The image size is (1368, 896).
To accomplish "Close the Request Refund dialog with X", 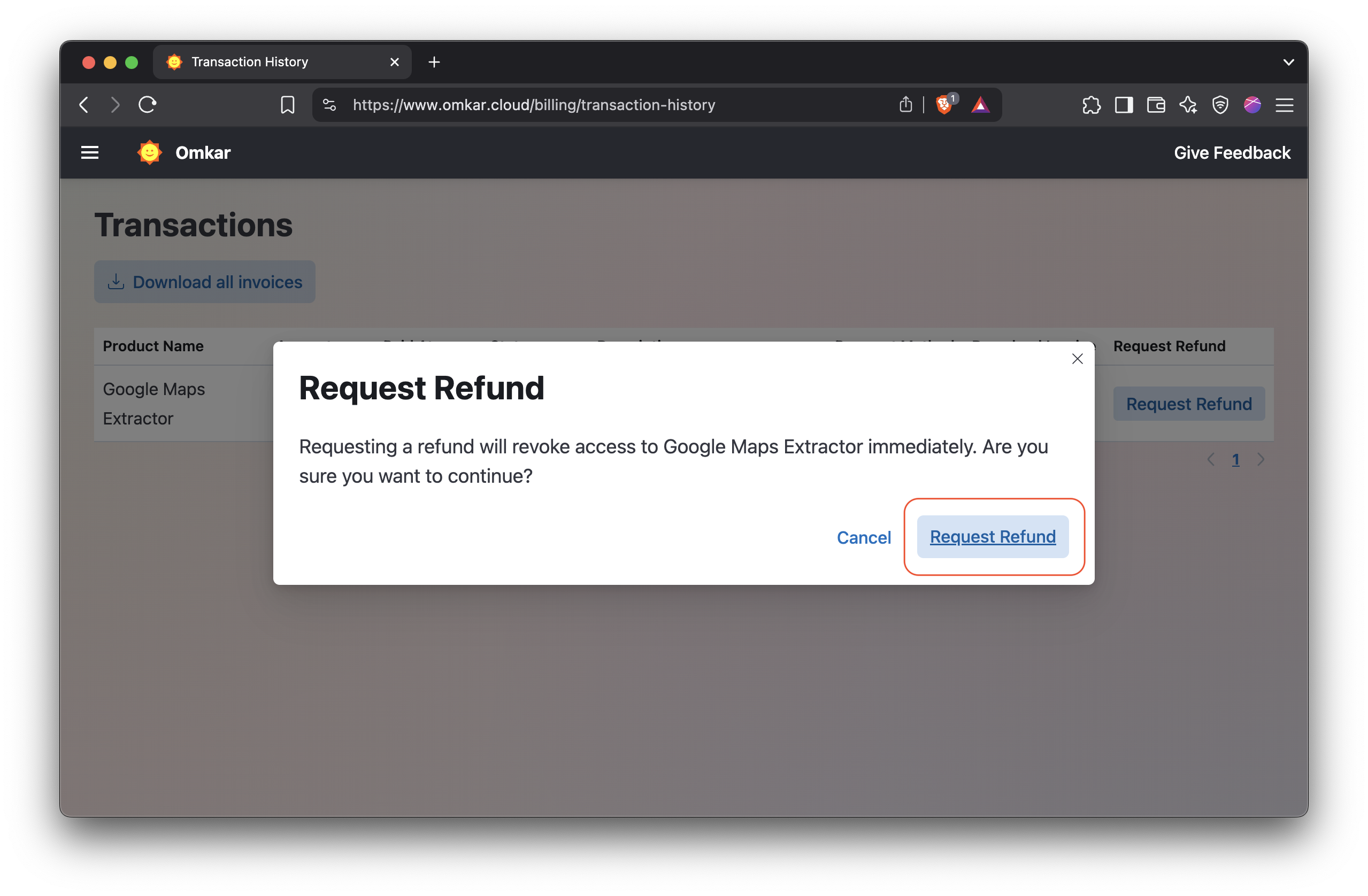I will click(1077, 359).
